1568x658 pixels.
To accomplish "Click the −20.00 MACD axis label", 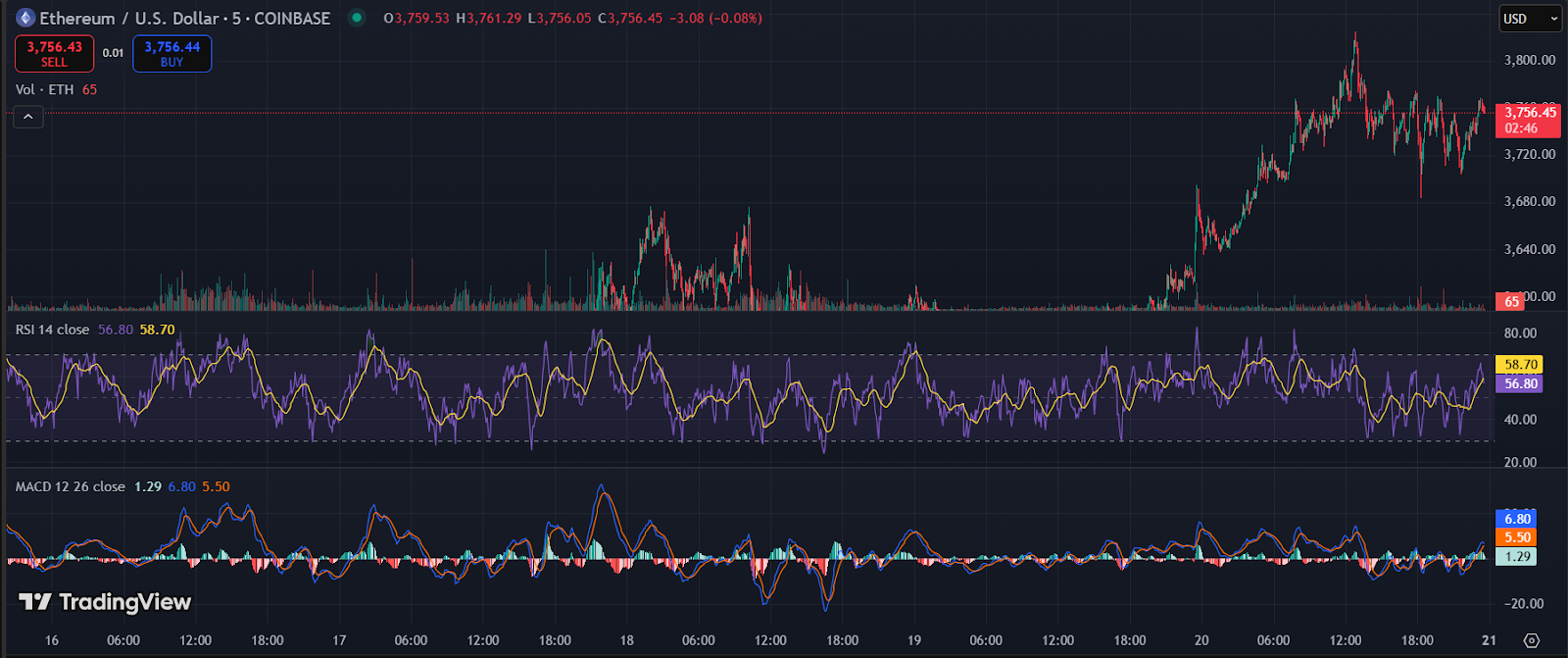I will (x=1522, y=604).
